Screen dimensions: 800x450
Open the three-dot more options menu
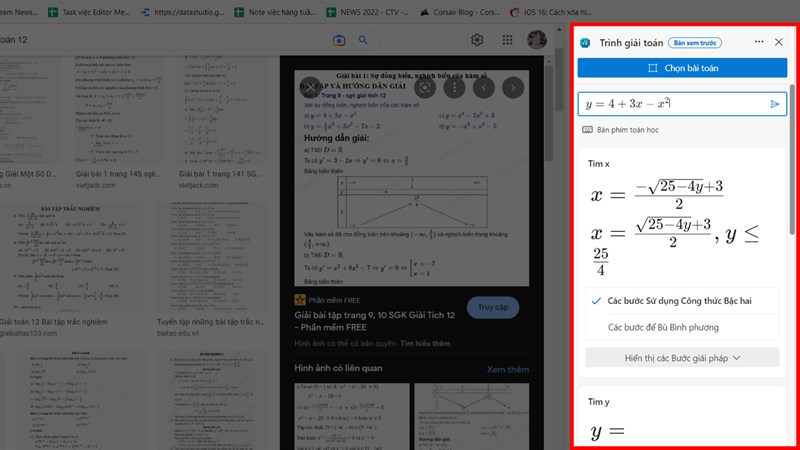pyautogui.click(x=759, y=42)
